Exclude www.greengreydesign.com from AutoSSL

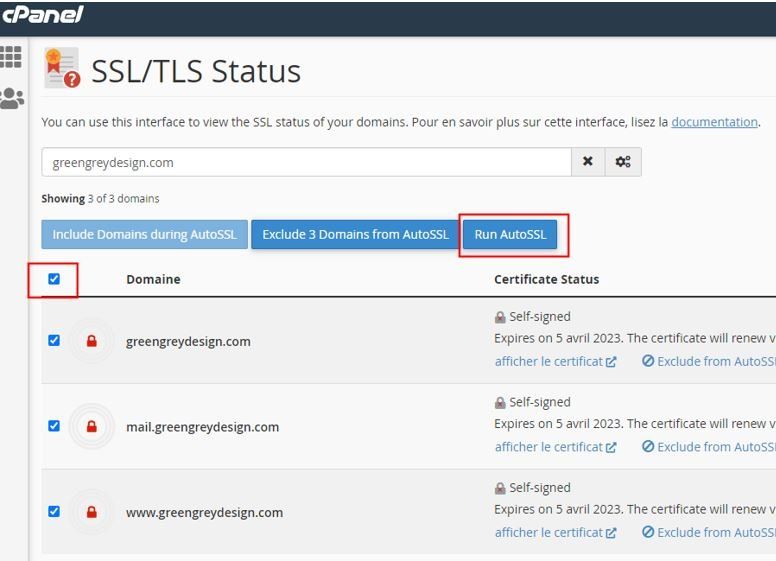709,533
